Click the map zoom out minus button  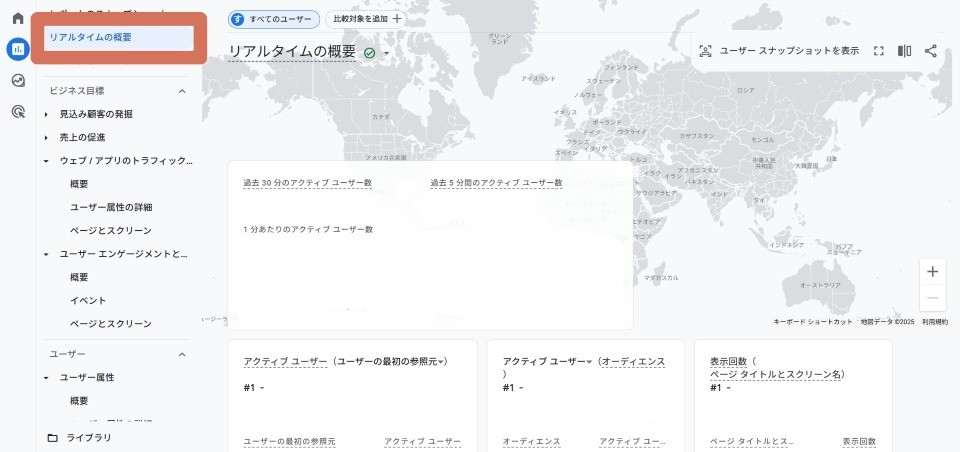click(932, 299)
